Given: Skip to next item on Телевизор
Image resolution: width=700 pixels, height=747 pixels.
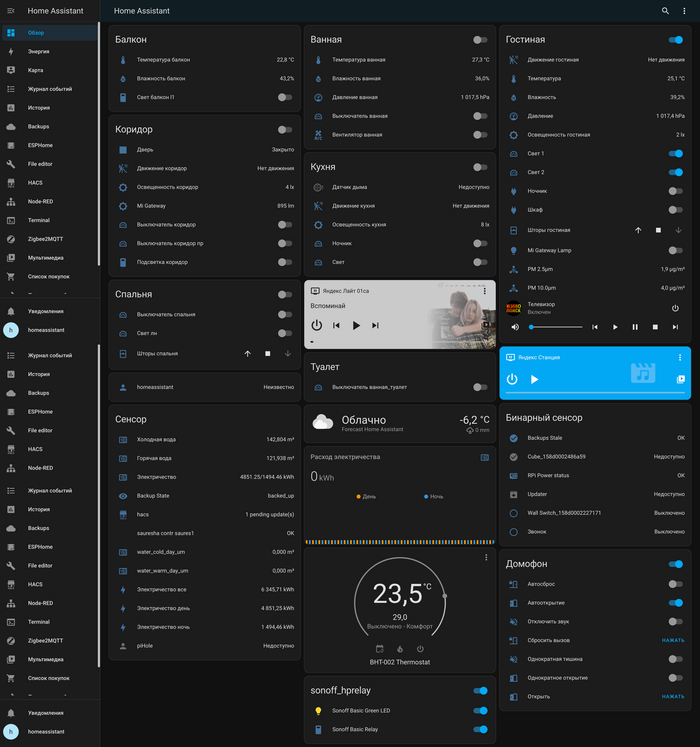Looking at the screenshot, I should click(x=675, y=327).
